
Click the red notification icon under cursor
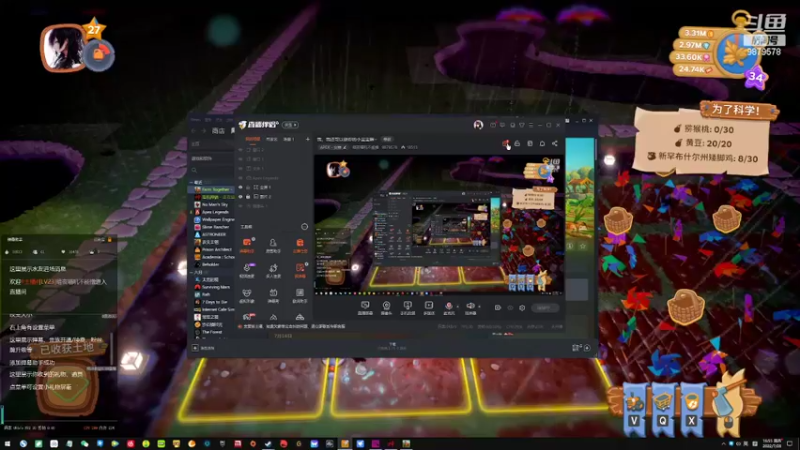[505, 143]
